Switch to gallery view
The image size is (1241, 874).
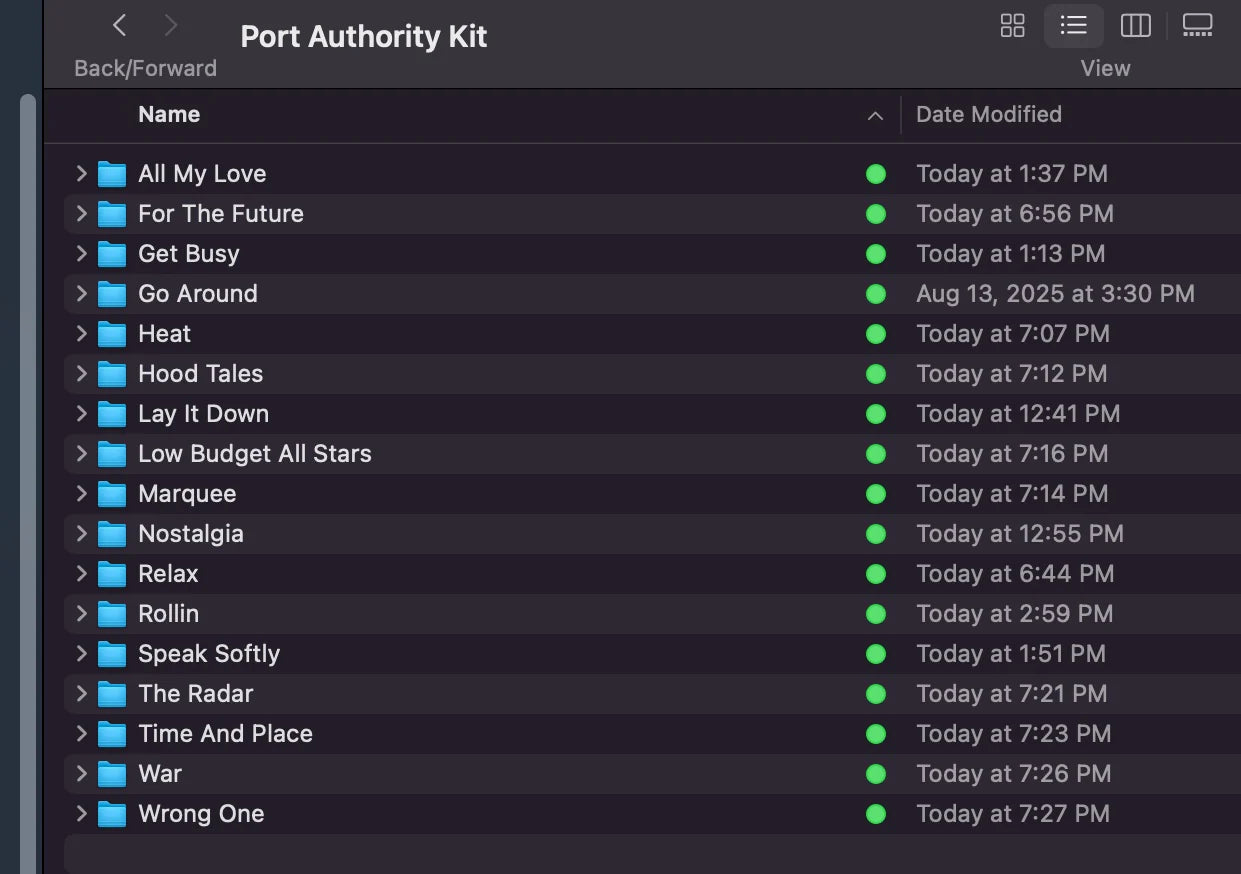tap(1197, 26)
